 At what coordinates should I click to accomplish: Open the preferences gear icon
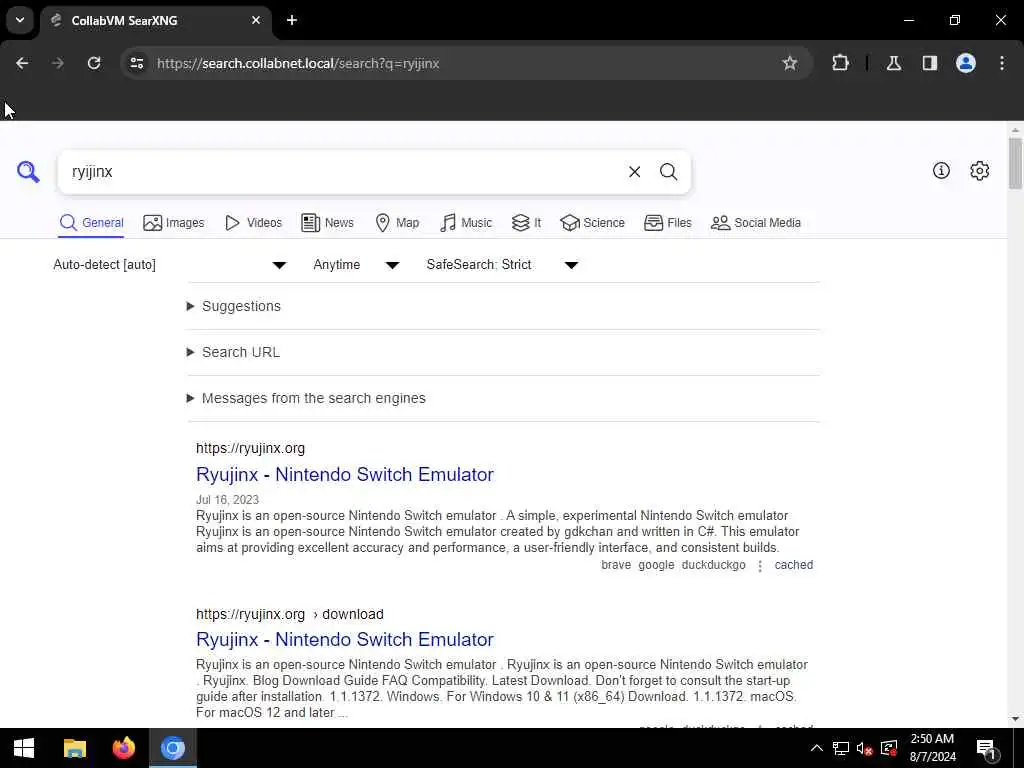click(x=980, y=170)
